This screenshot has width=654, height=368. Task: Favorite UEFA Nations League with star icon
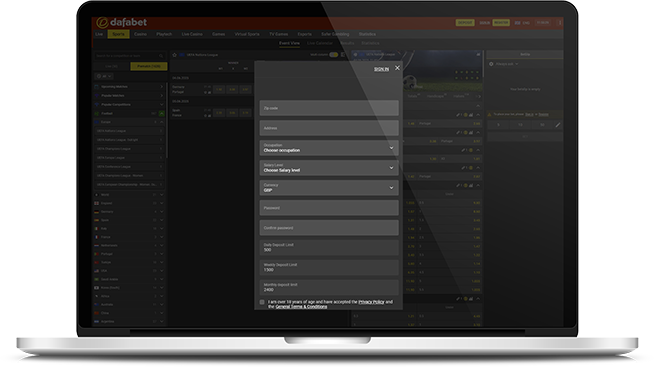pyautogui.click(x=175, y=55)
